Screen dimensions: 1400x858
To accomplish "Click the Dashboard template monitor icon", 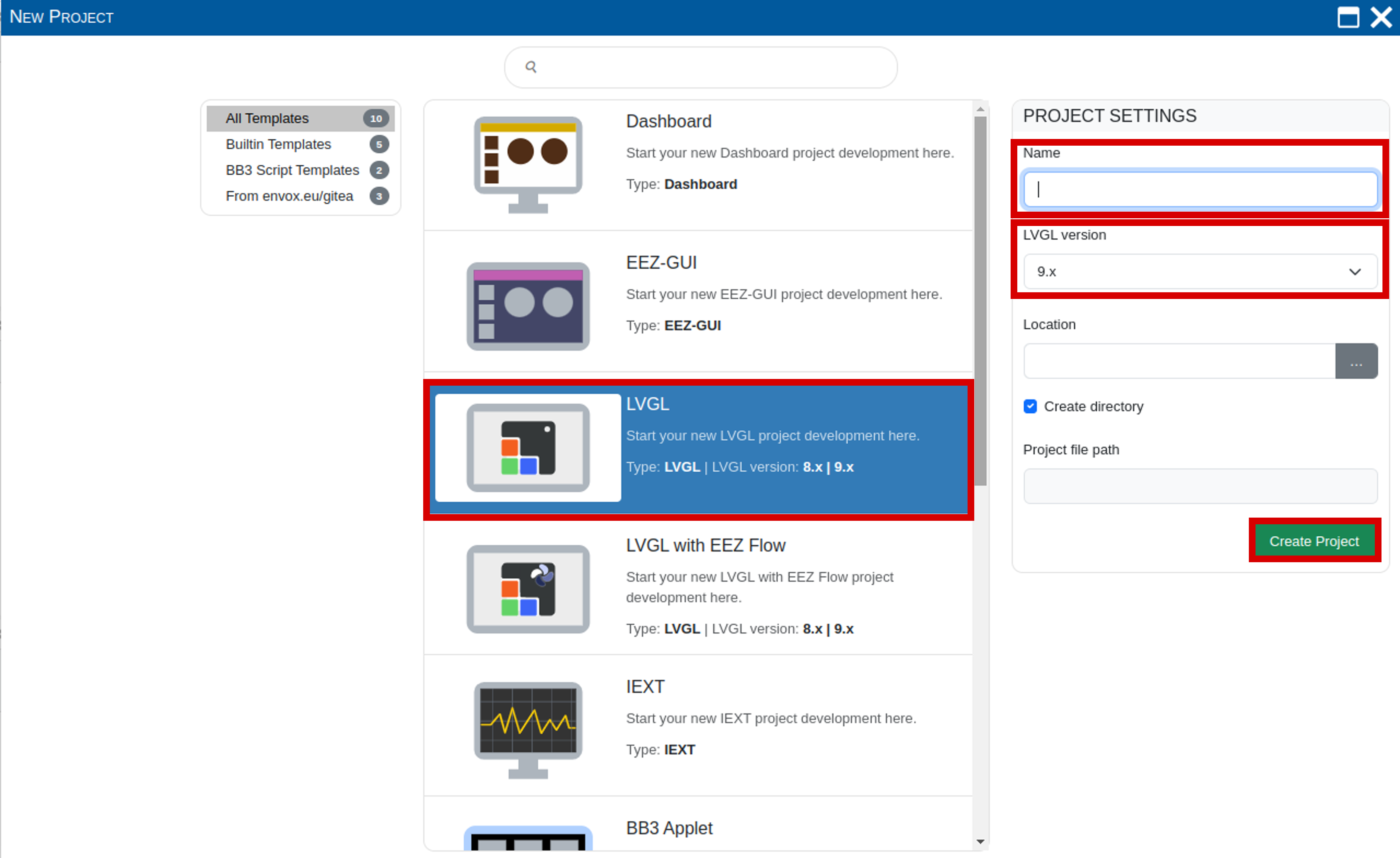I will [528, 165].
